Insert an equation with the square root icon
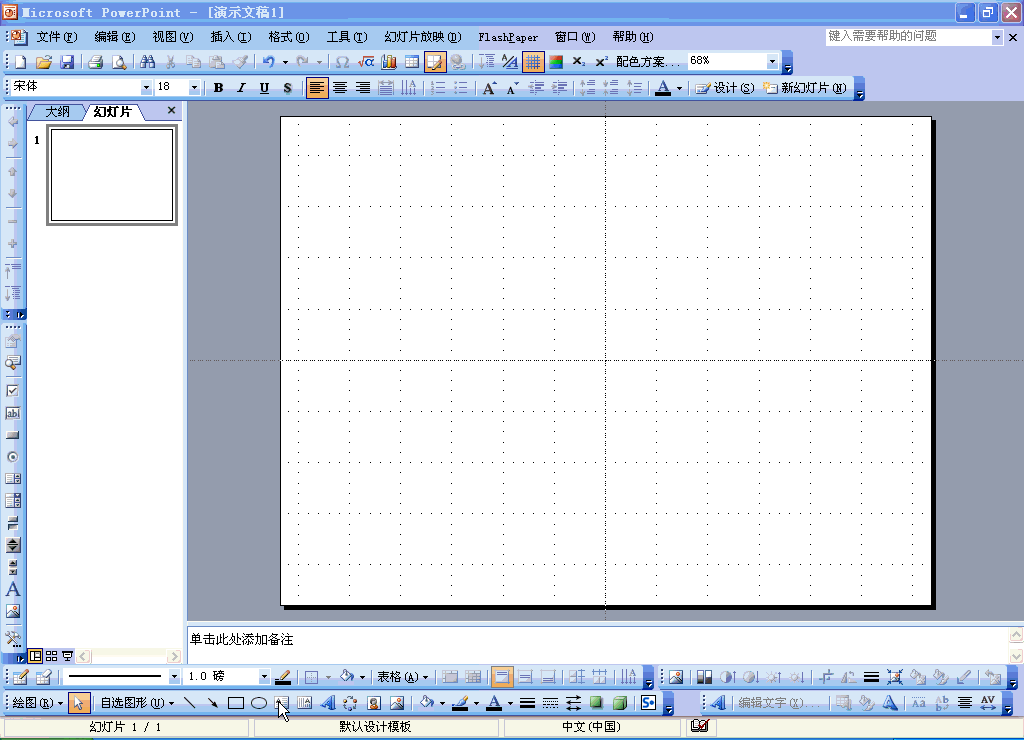 coord(366,62)
